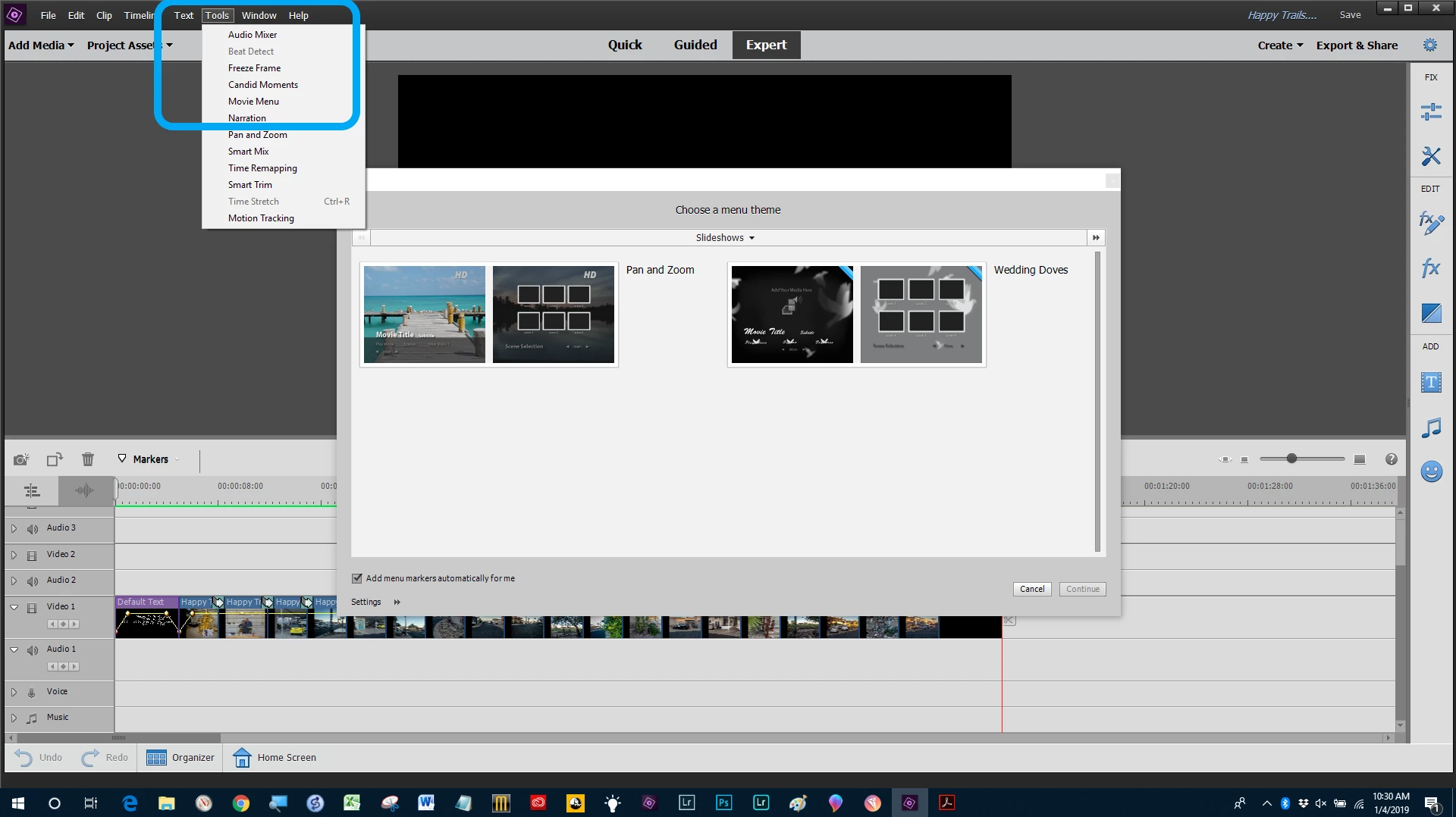Open the settings gear next to Export & Share
Screen dimensions: 1456x817
tap(1429, 45)
